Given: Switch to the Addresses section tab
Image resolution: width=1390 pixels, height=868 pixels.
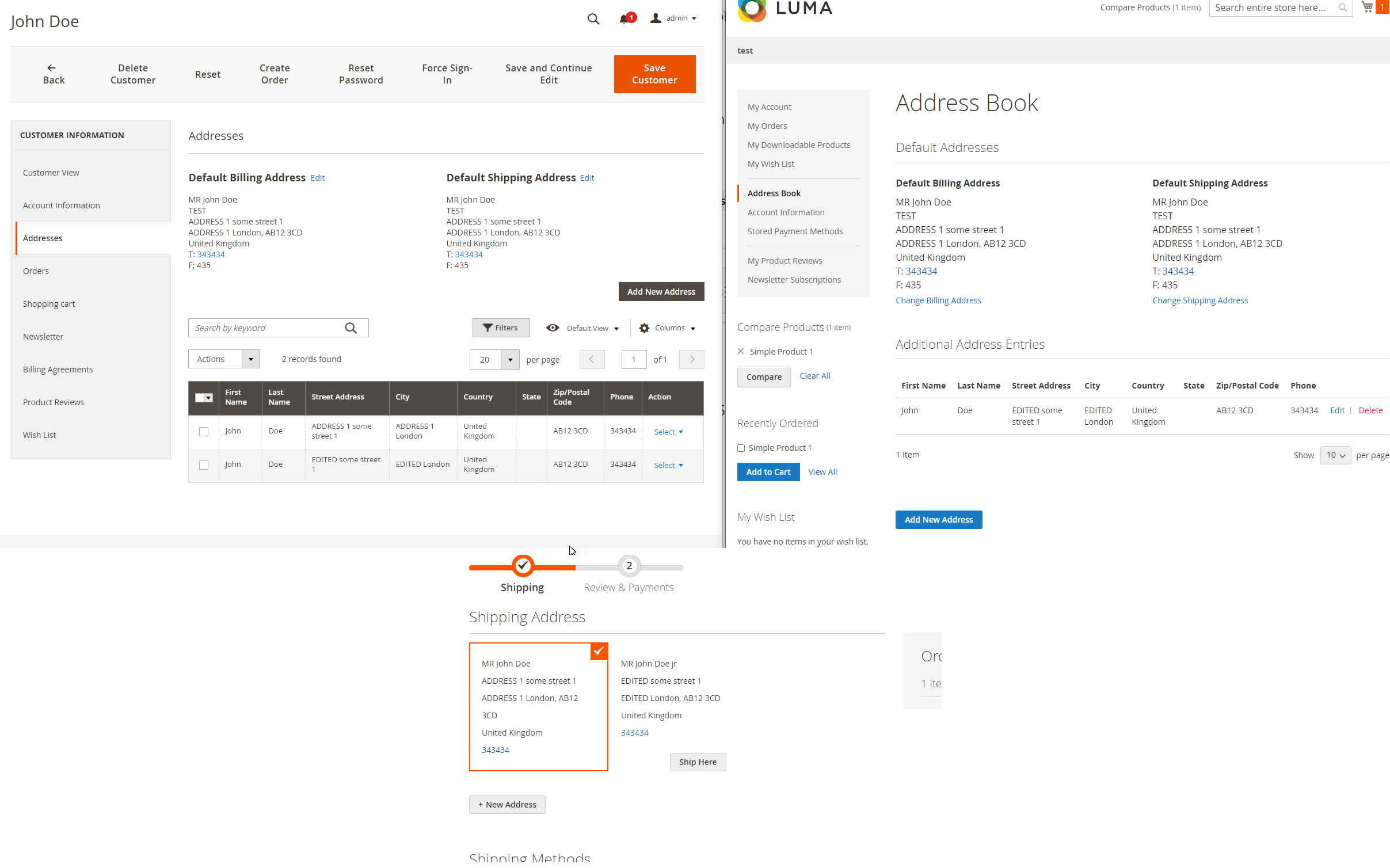Looking at the screenshot, I should (43, 238).
